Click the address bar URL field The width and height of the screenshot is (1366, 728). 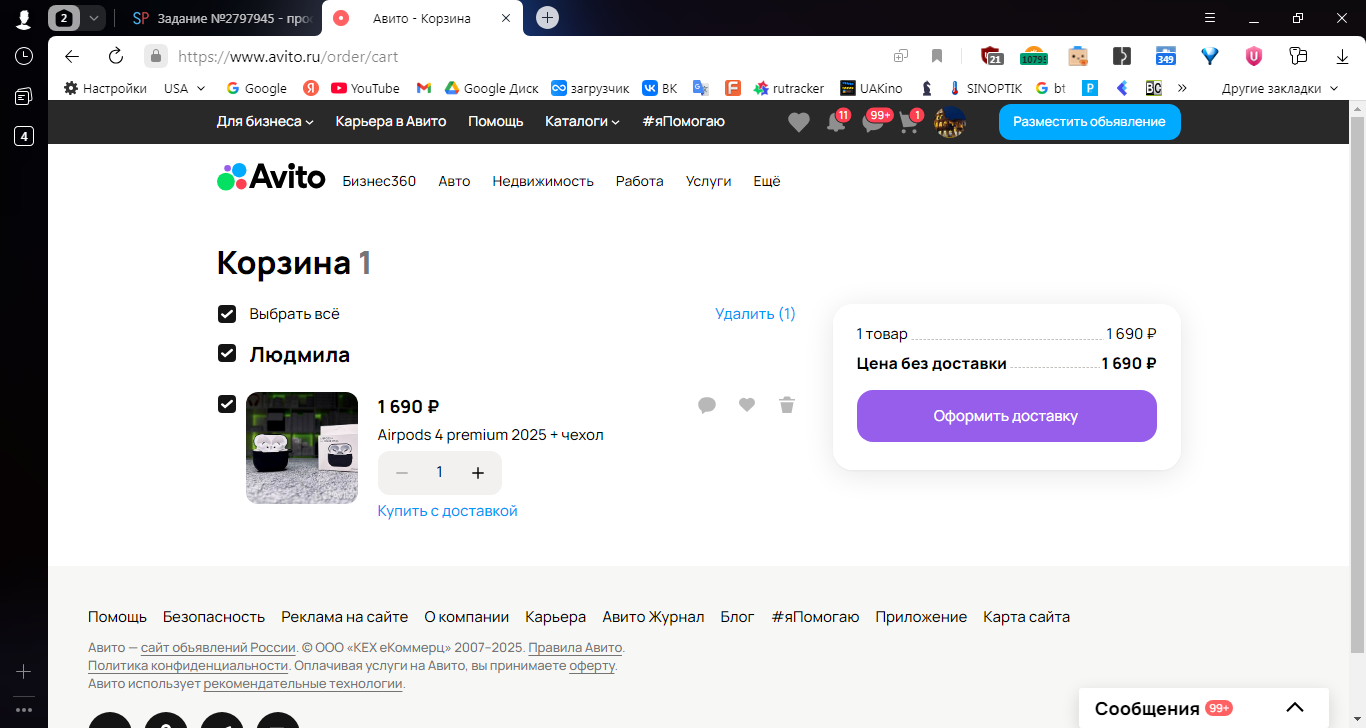520,56
